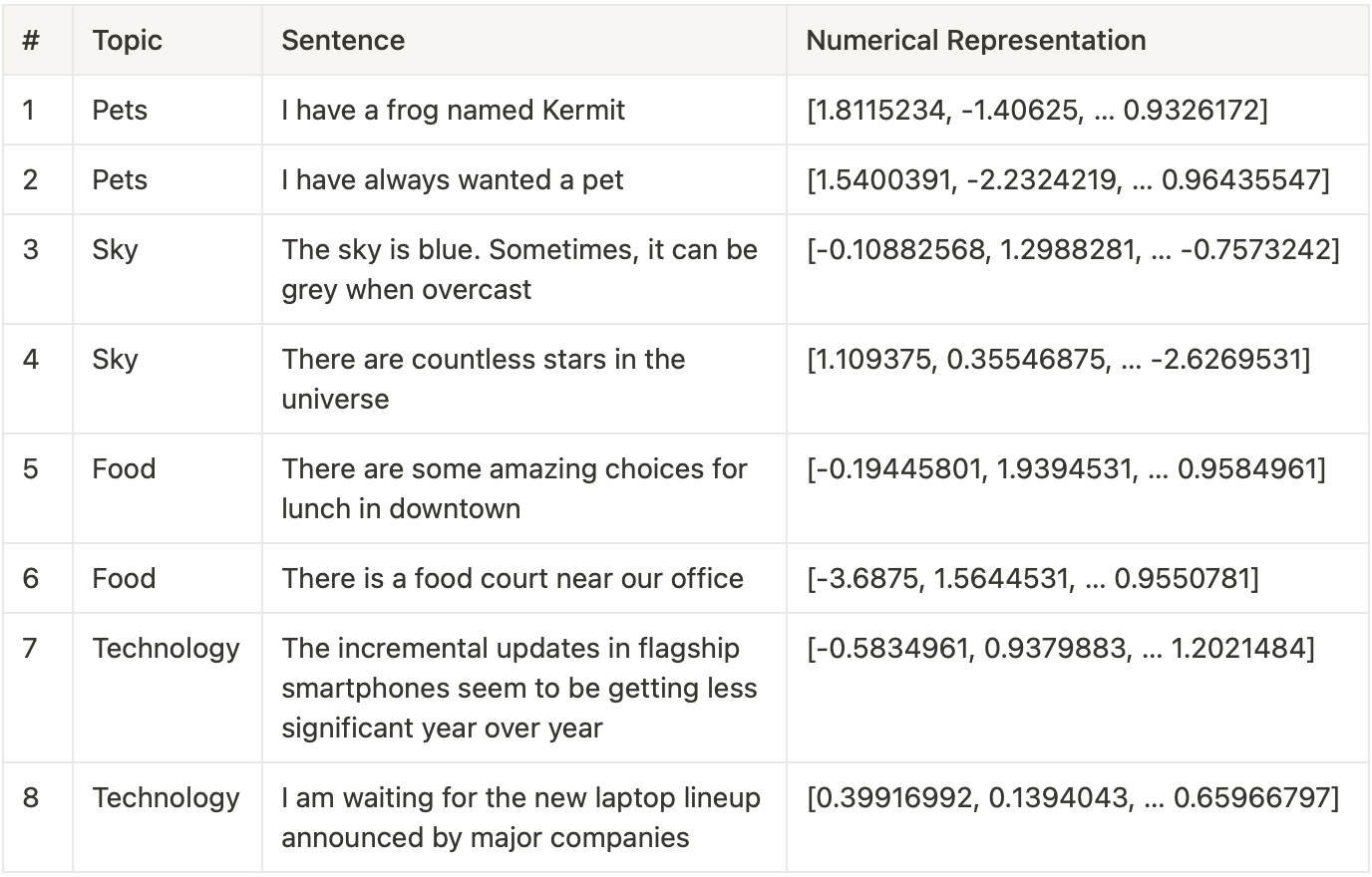Select the vector starting with 1.109375

click(x=1058, y=359)
